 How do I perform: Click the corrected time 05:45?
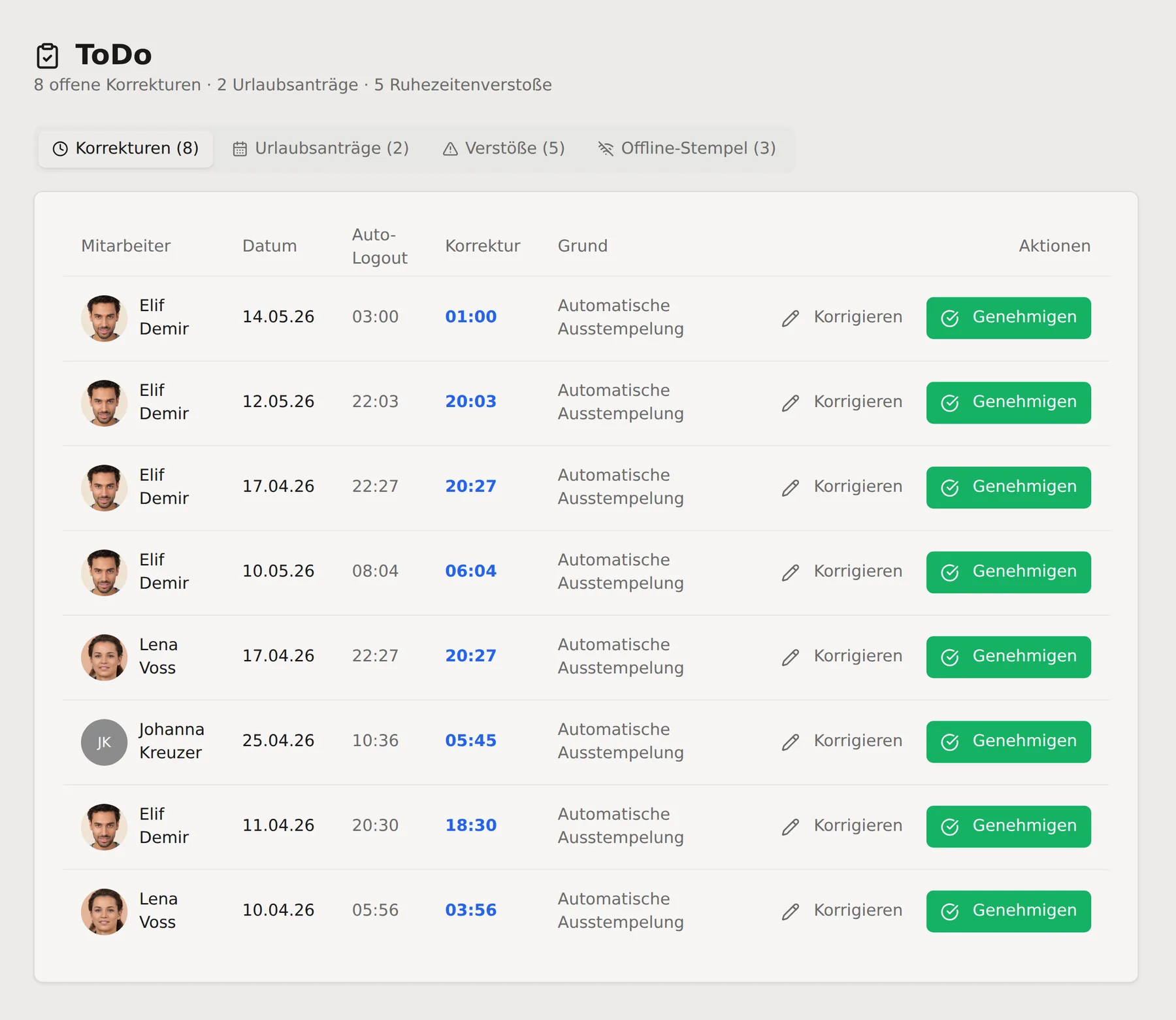pos(470,741)
